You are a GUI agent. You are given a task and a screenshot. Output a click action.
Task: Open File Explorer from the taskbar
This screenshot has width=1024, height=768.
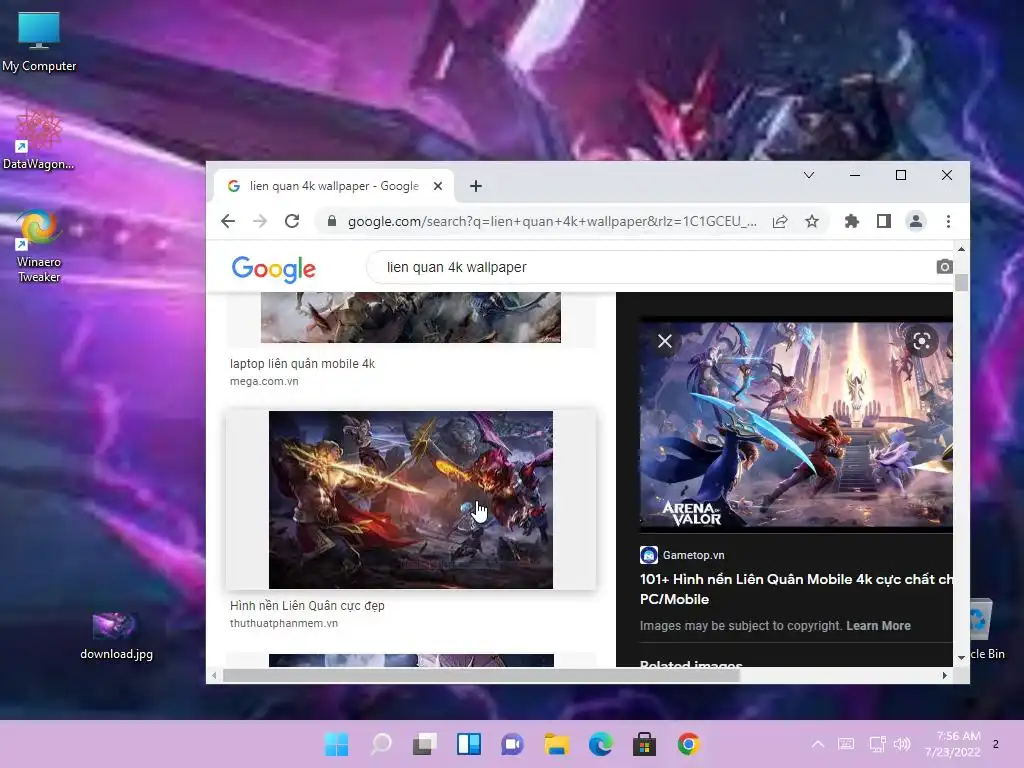556,744
